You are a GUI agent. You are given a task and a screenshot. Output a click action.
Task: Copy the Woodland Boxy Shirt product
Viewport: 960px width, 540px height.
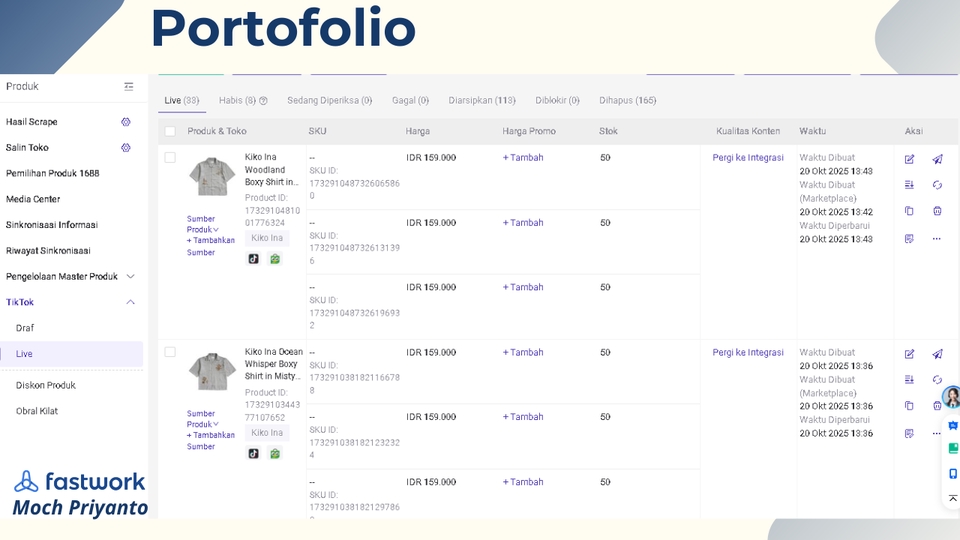click(909, 211)
